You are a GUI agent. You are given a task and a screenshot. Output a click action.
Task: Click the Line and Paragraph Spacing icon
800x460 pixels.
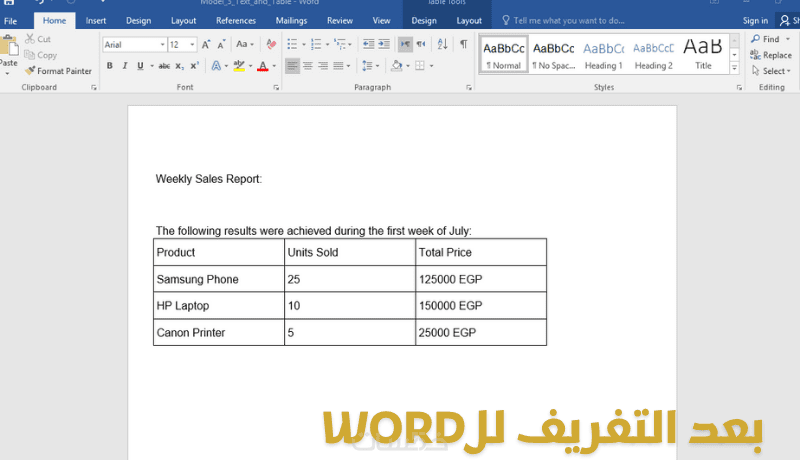pos(367,66)
